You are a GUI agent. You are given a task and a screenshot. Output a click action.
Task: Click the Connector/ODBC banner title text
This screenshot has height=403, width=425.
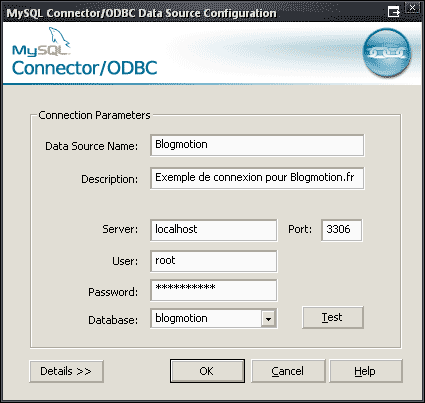(85, 68)
